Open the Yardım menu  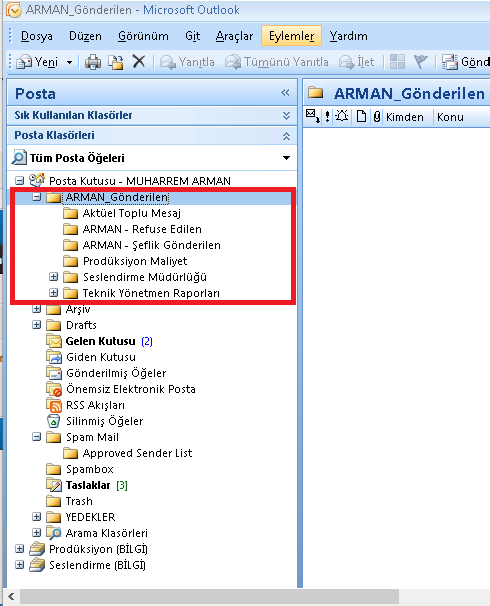click(x=349, y=36)
